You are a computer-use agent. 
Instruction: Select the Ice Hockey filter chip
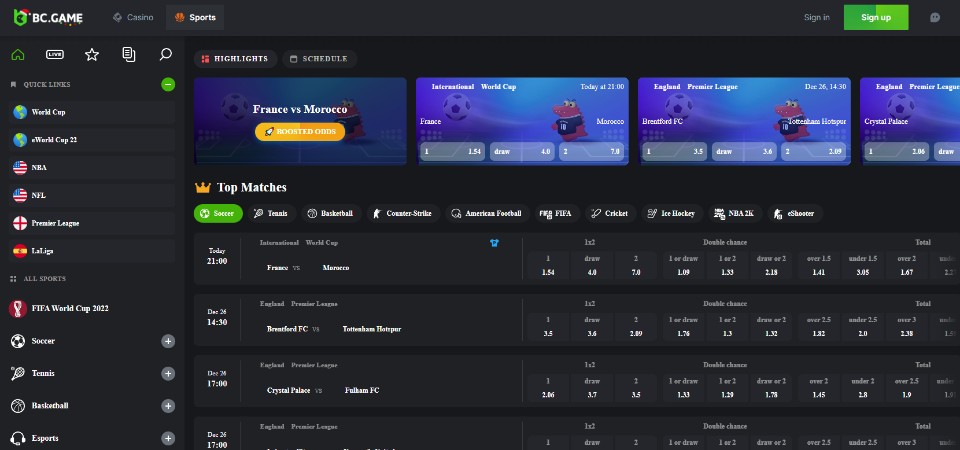tap(672, 214)
